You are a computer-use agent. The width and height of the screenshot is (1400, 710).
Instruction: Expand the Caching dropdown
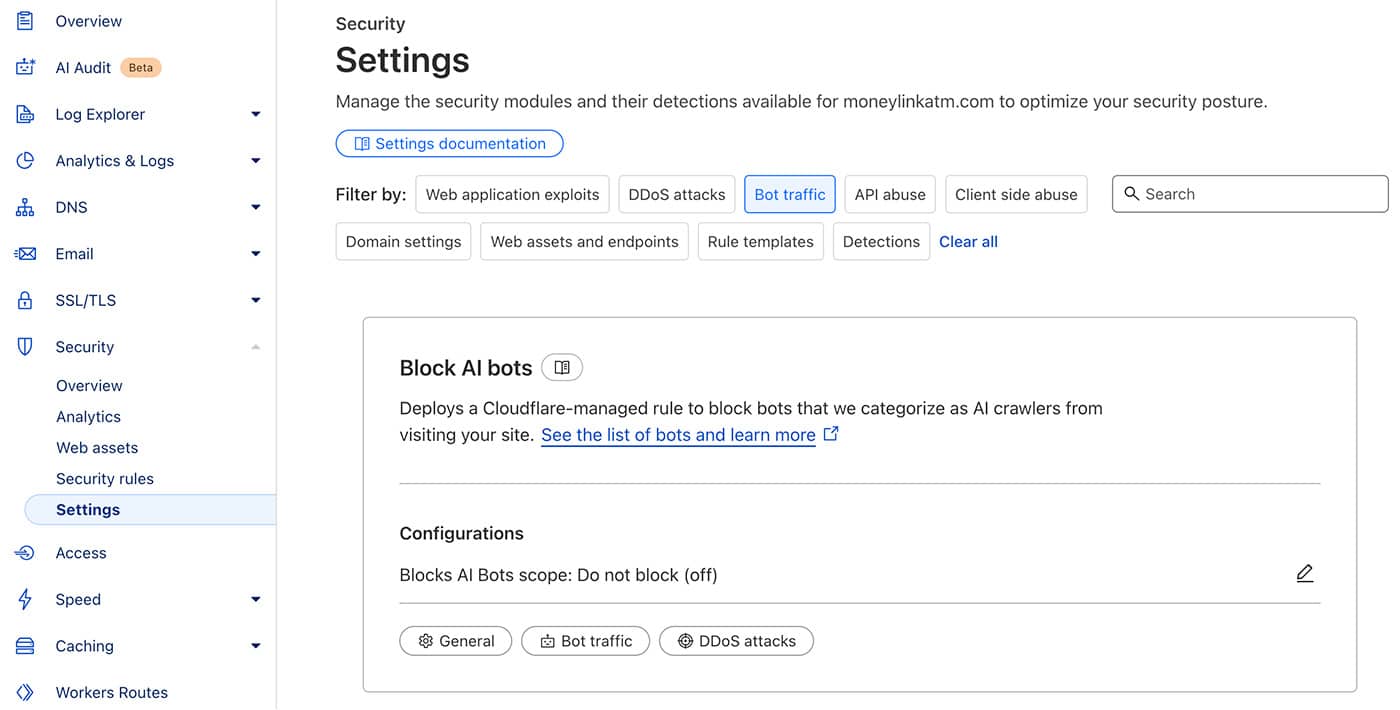point(257,646)
